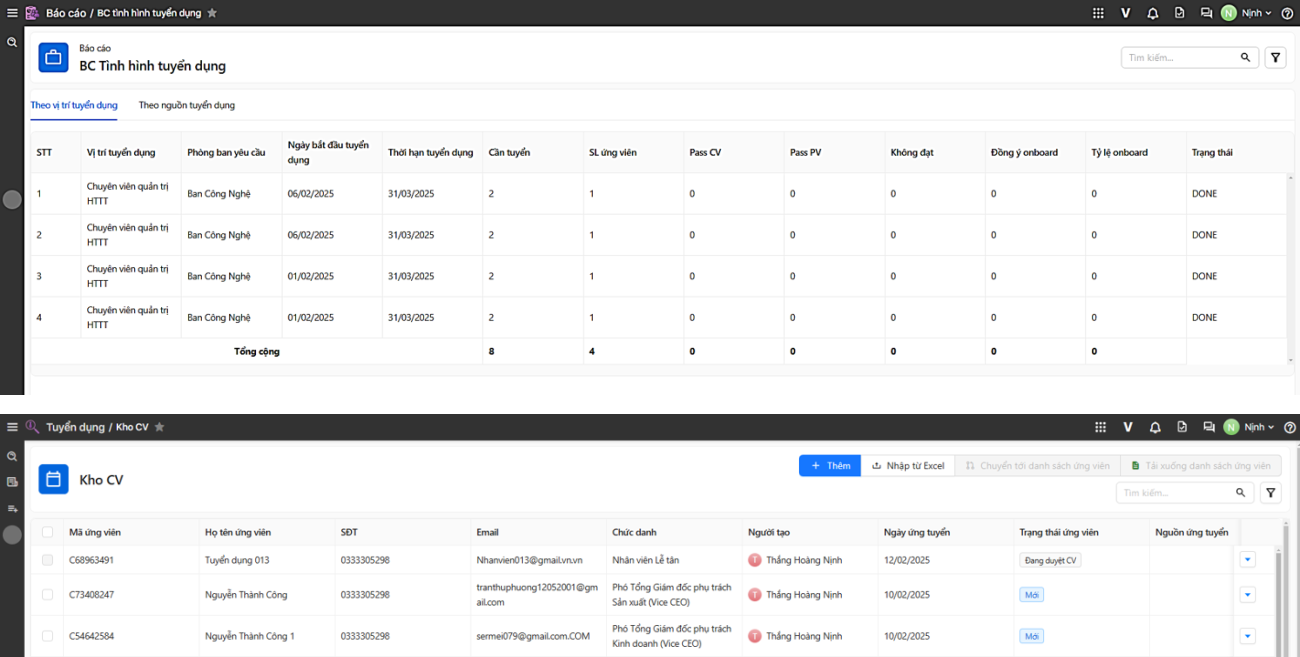Click the Tìm kiếm search field in Kho CV
Viewport: 1300px width, 657px height.
1177,493
